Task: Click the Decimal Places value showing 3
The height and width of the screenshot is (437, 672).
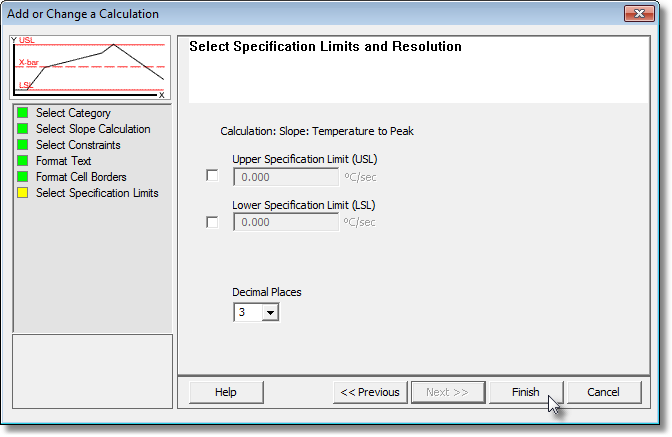Action: coord(248,312)
